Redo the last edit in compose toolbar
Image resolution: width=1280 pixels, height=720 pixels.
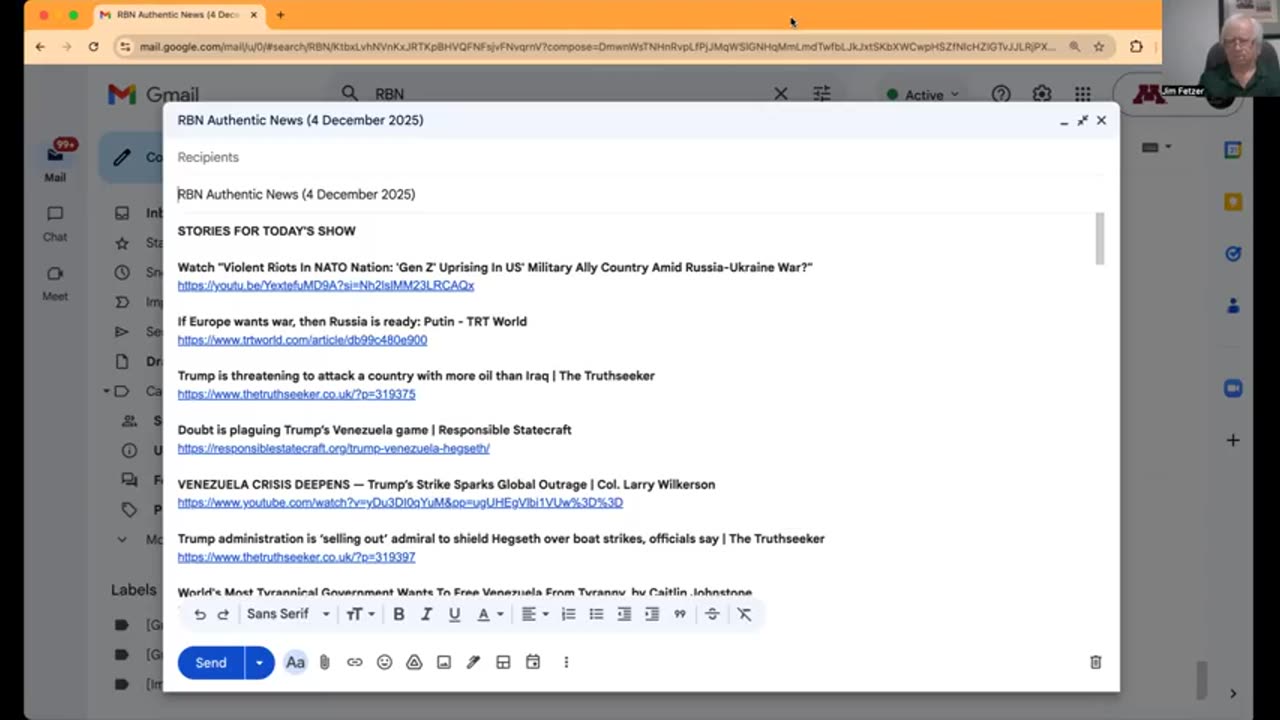223,614
